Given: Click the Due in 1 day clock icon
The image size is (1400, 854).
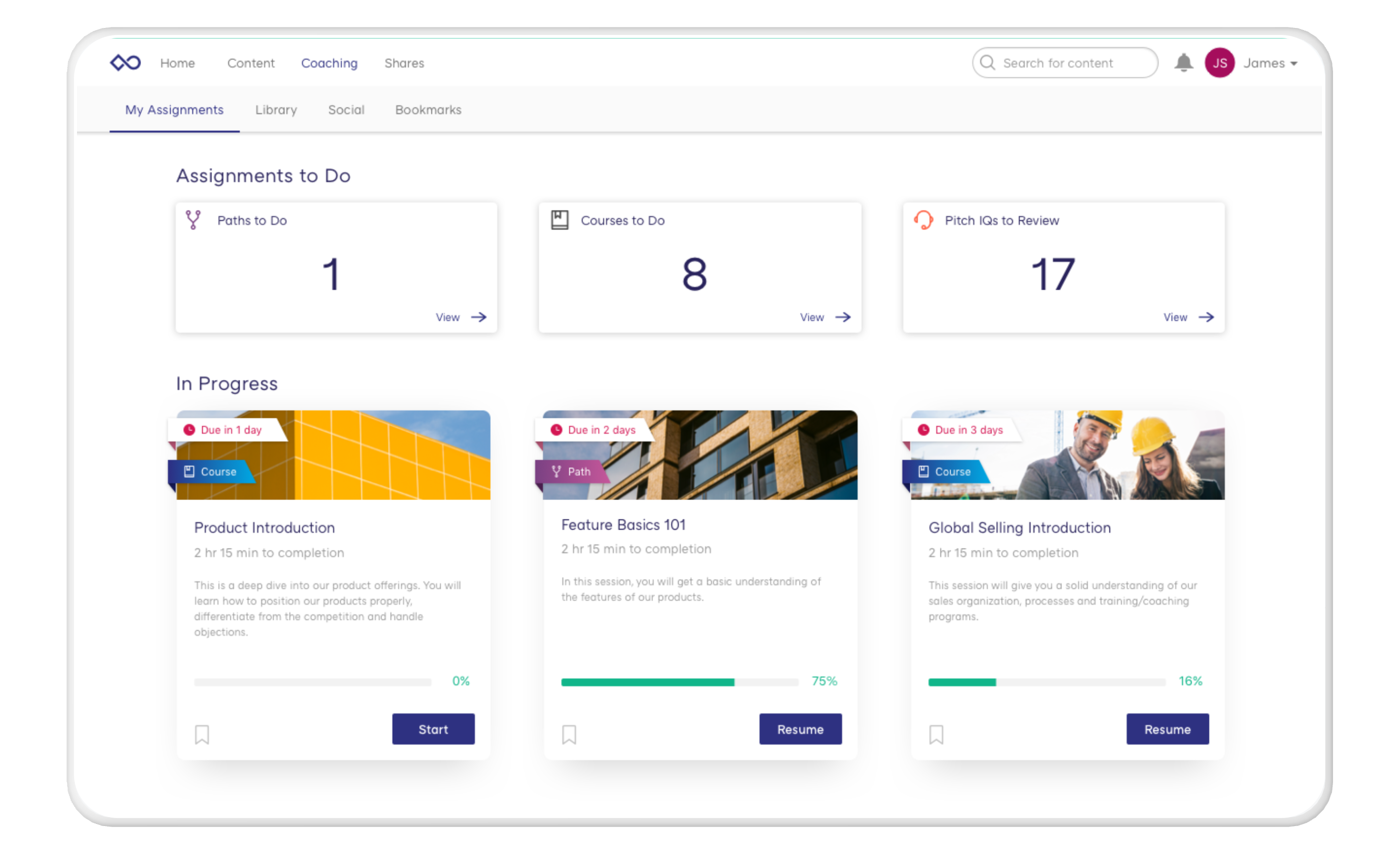Looking at the screenshot, I should coord(189,430).
